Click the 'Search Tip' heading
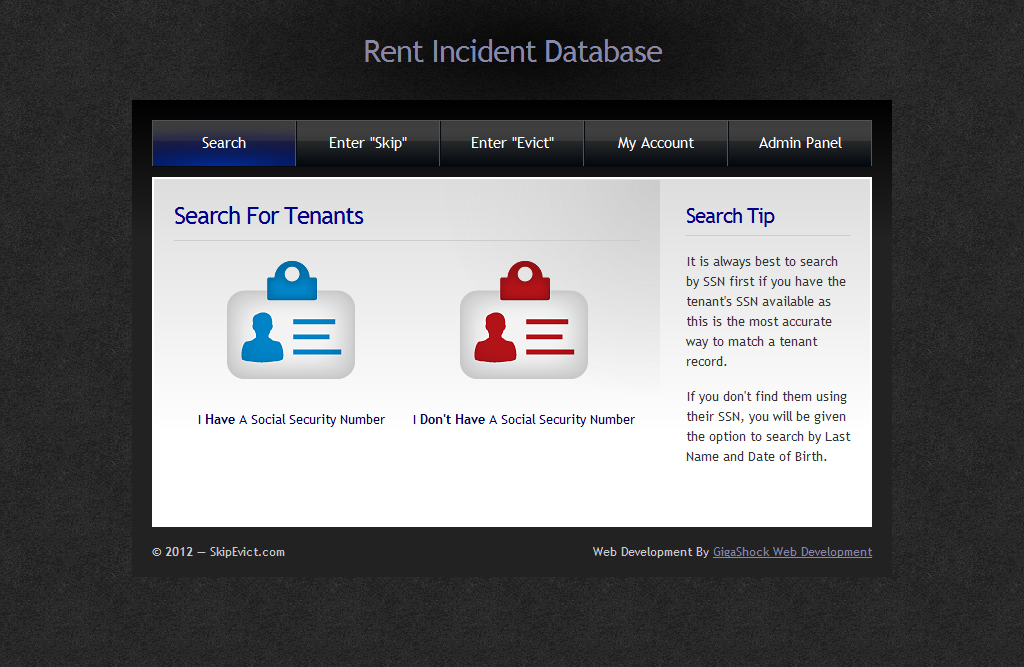The width and height of the screenshot is (1024, 667). click(x=730, y=216)
